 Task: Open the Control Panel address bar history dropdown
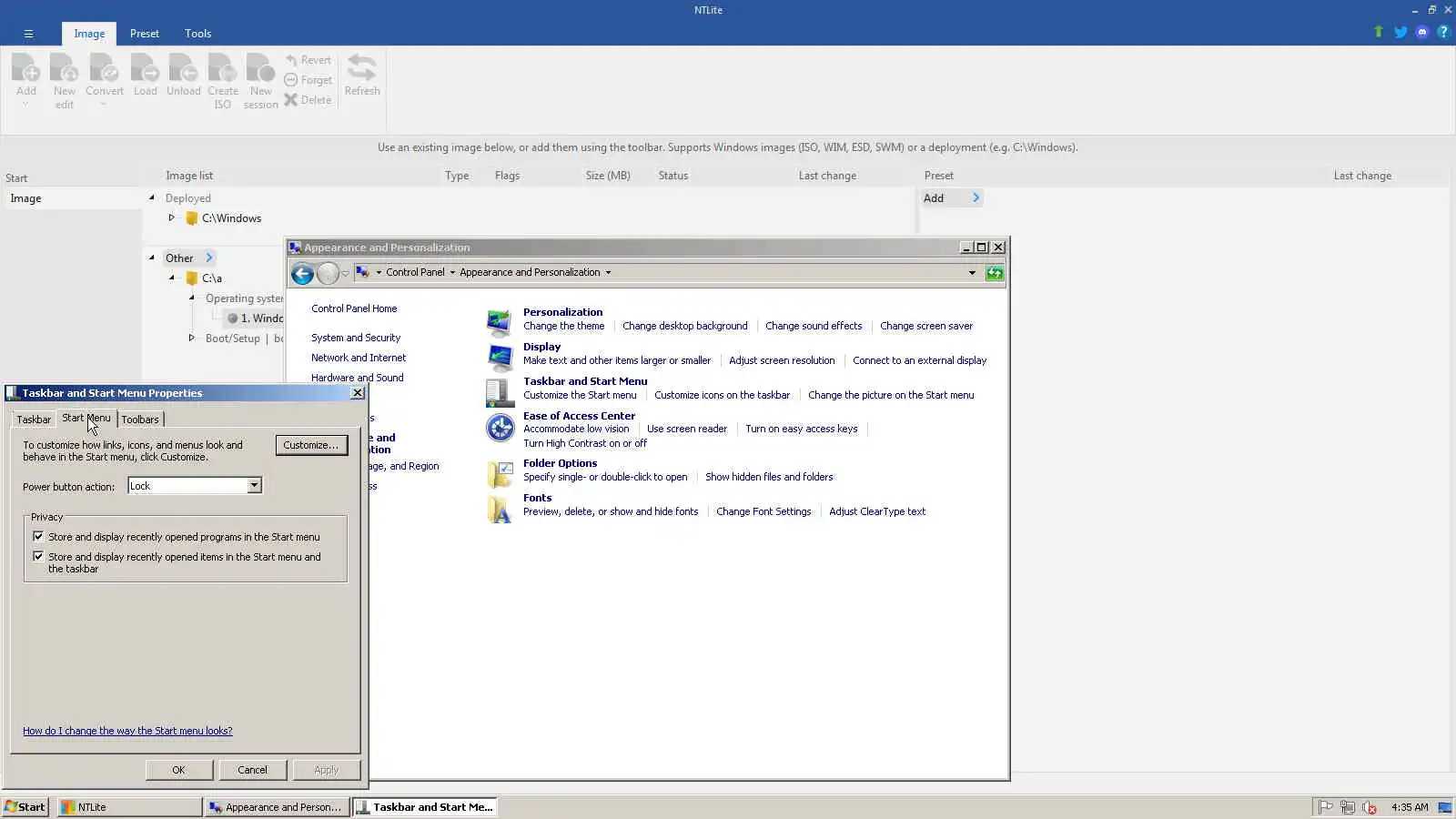point(972,273)
